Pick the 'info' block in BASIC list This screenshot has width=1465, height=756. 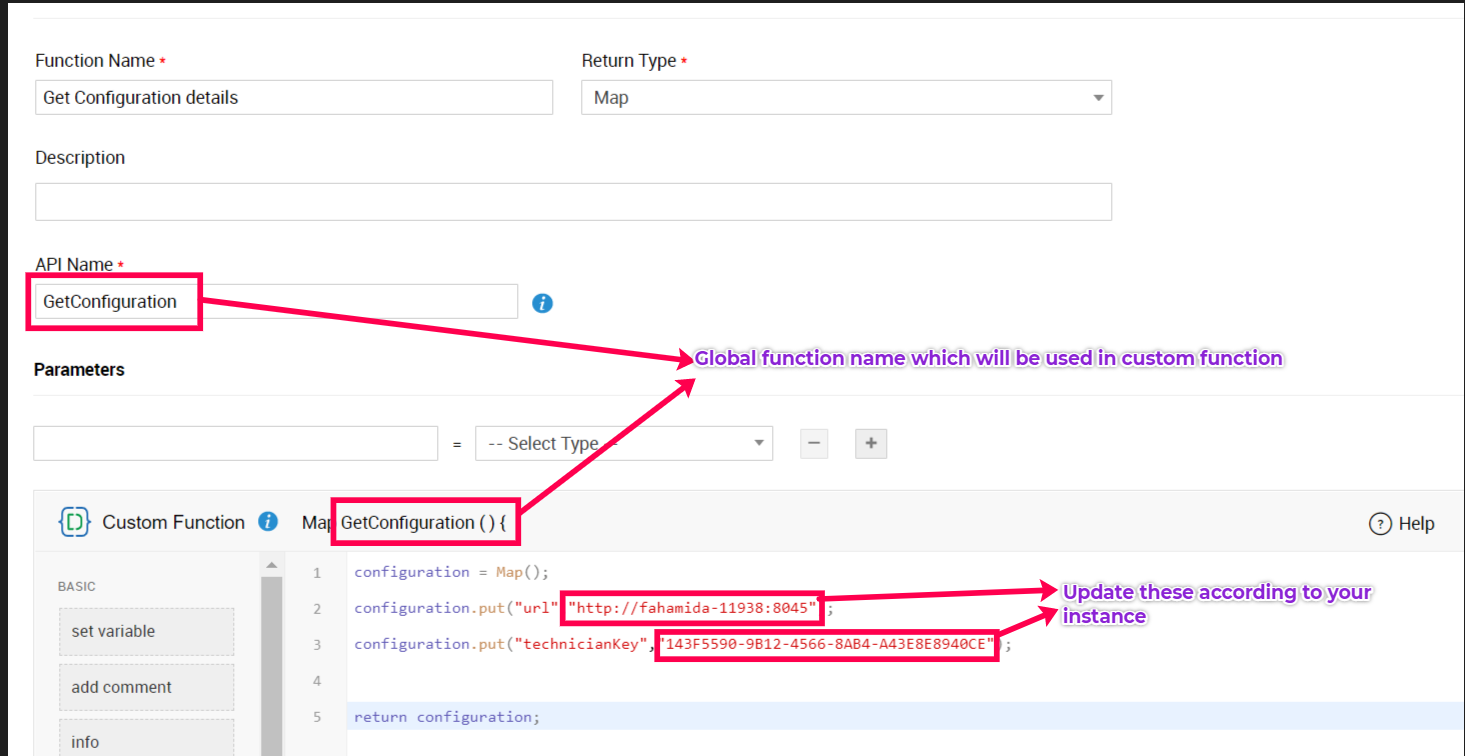146,740
